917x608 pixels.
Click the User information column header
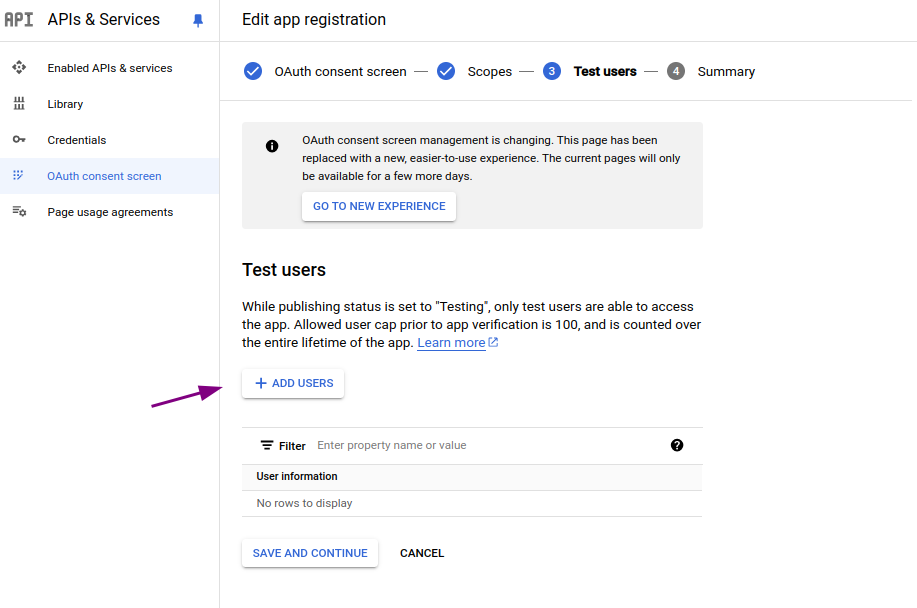click(x=297, y=477)
